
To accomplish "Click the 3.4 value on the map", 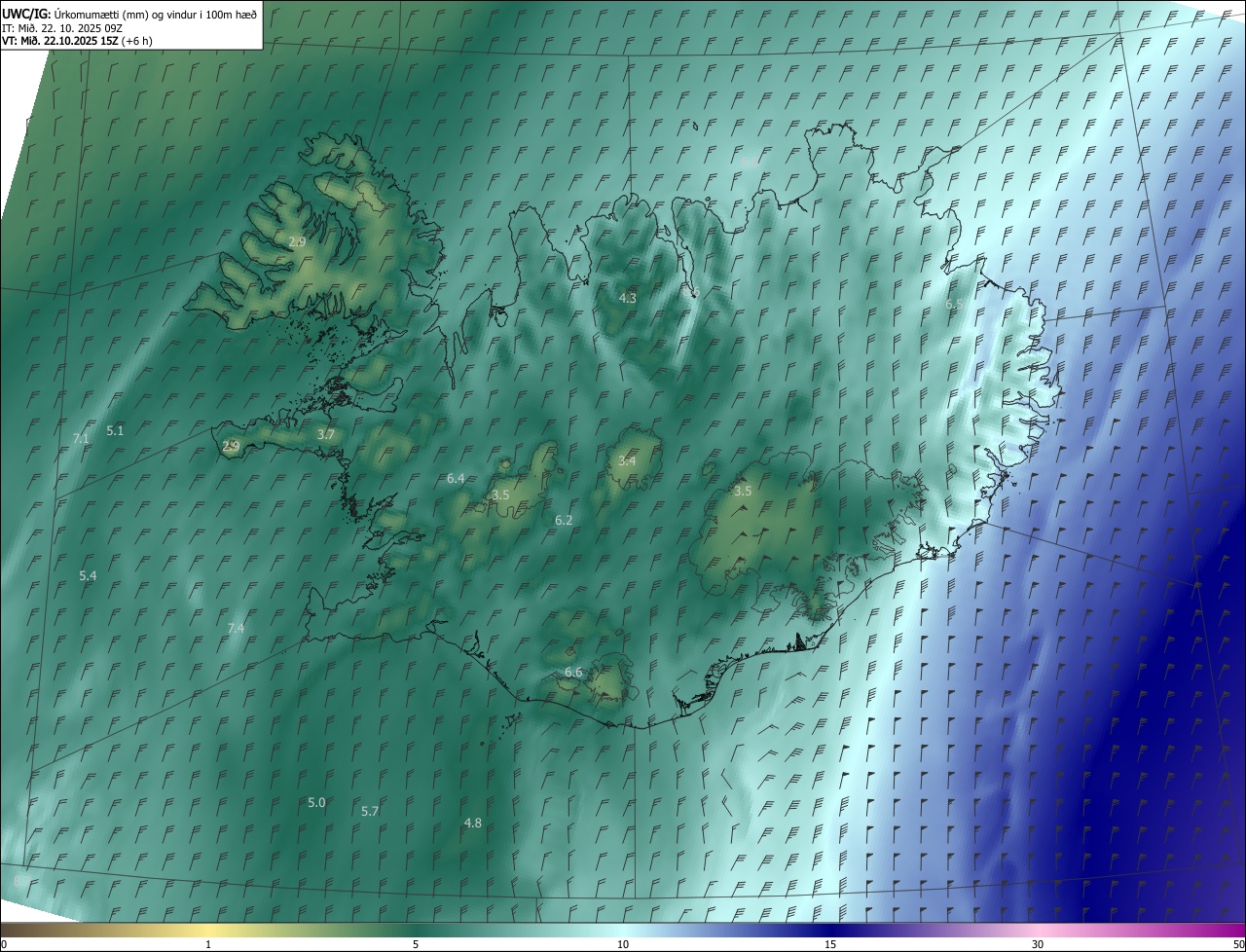I will 627,460.
